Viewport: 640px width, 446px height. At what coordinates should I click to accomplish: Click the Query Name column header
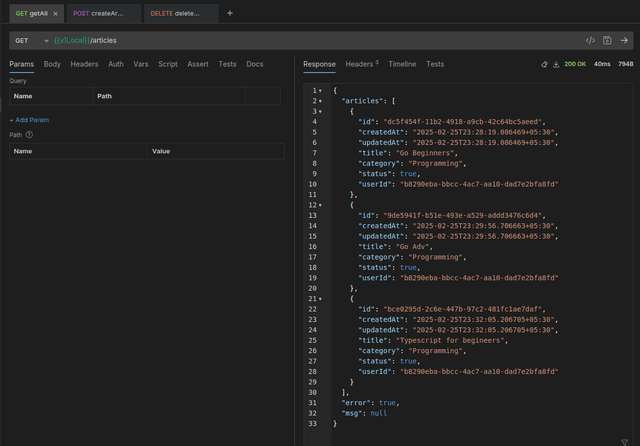tap(51, 96)
